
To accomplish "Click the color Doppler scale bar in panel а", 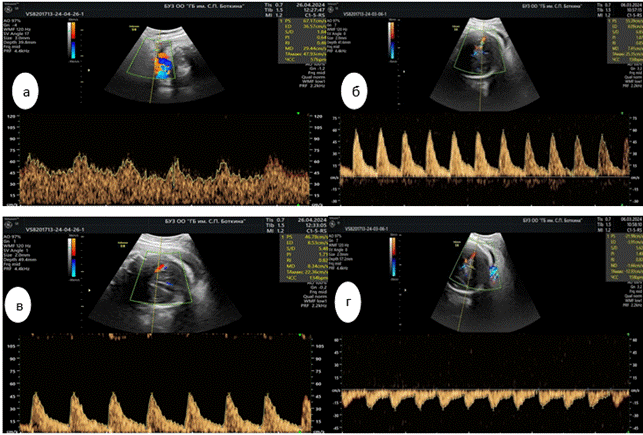I will tap(71, 37).
